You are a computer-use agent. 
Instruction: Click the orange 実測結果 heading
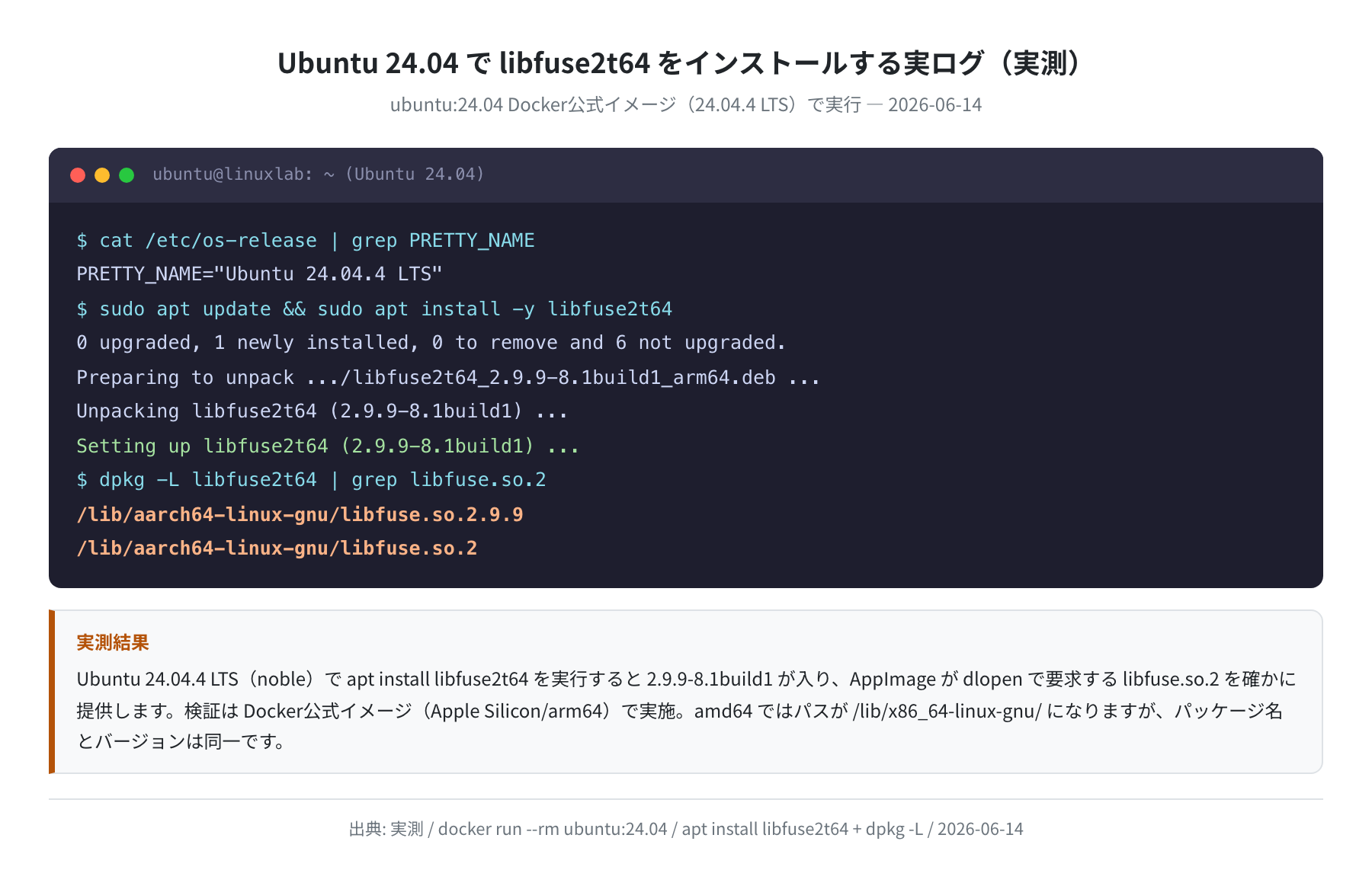[113, 643]
